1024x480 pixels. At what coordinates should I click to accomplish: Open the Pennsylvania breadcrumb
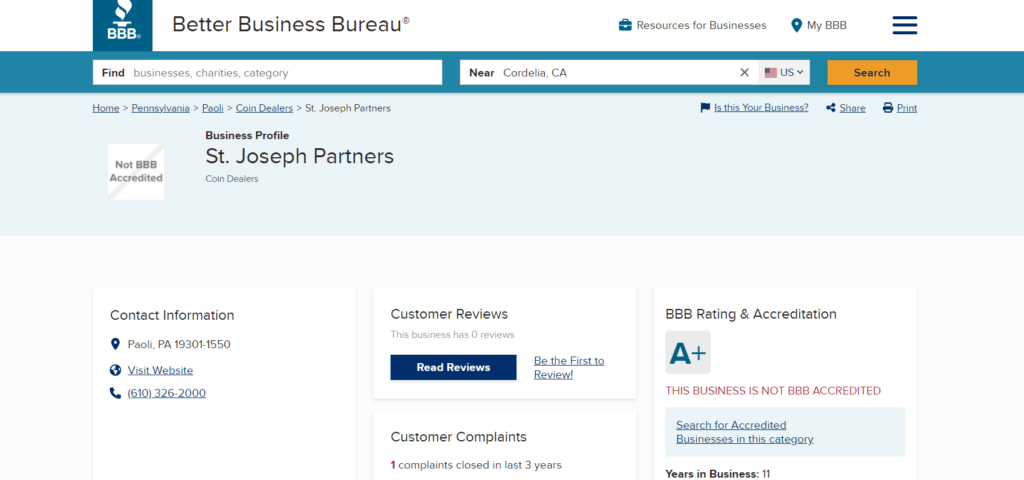(x=161, y=108)
